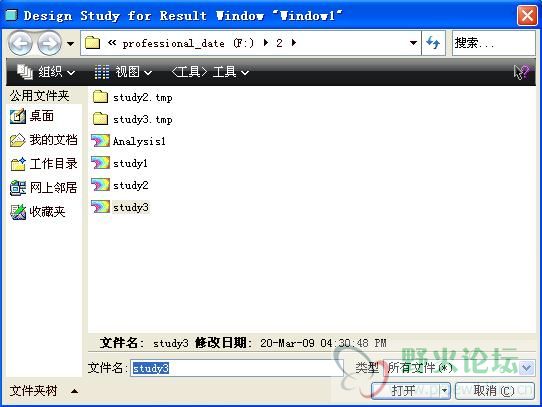Open the 桌面 desktop shortcut
Image resolution: width=542 pixels, height=407 pixels.
point(32,116)
